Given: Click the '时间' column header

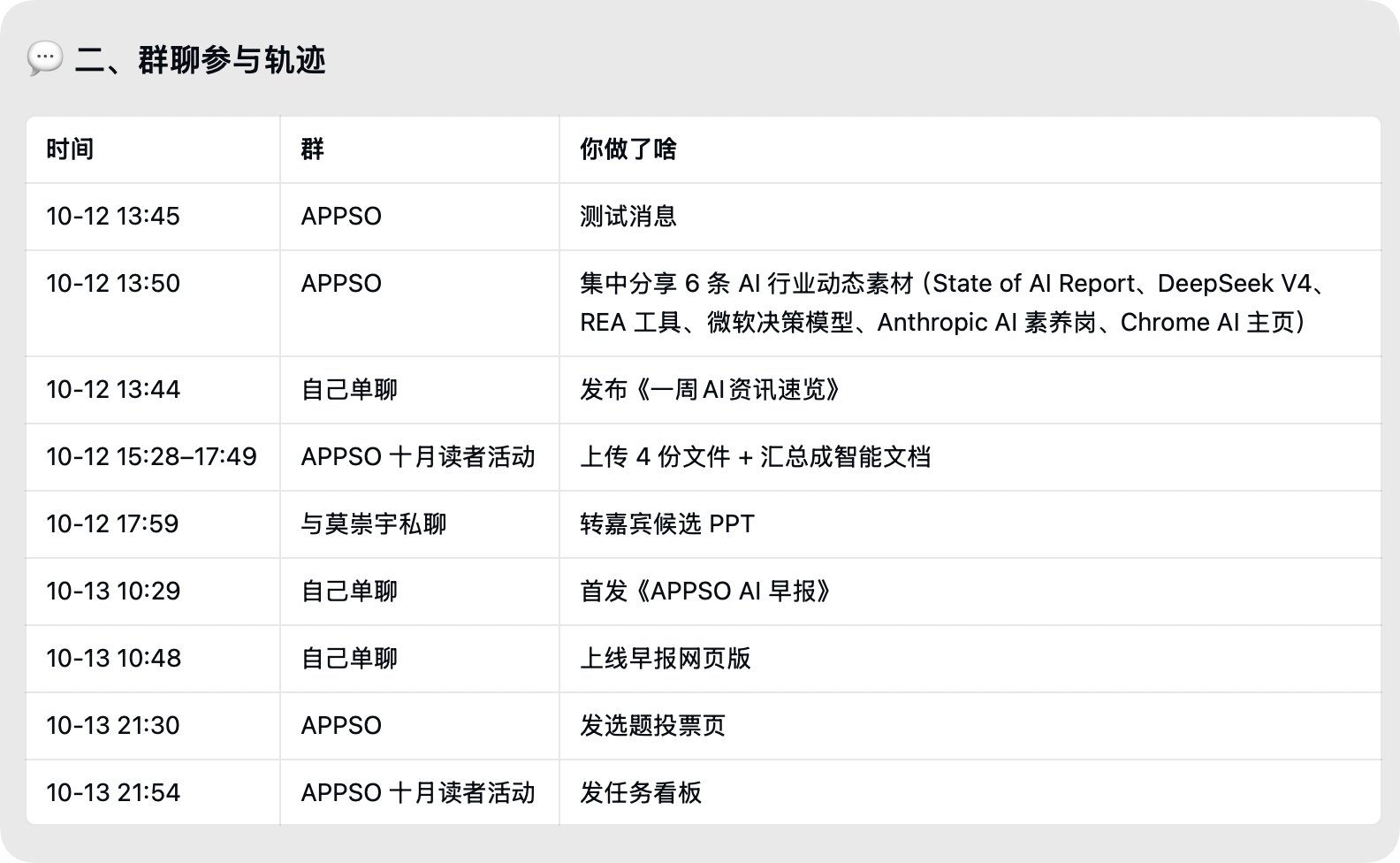Looking at the screenshot, I should (70, 149).
